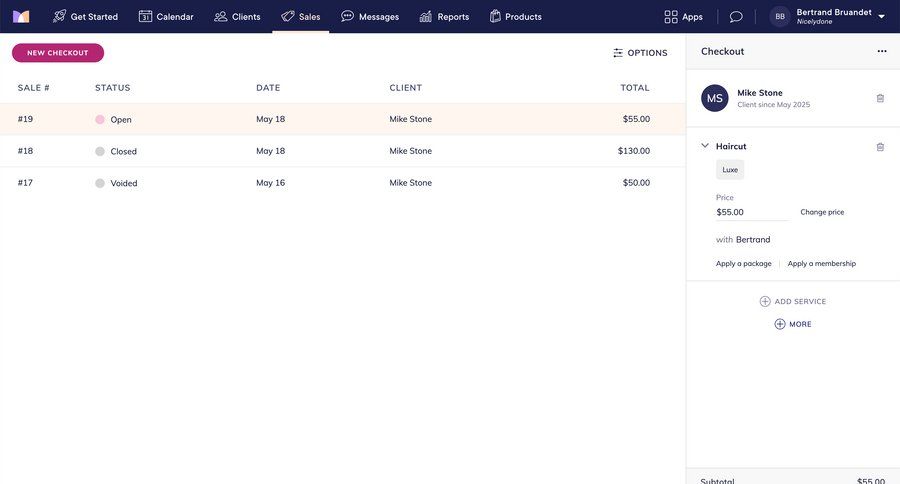Click the Change price link

click(x=822, y=212)
